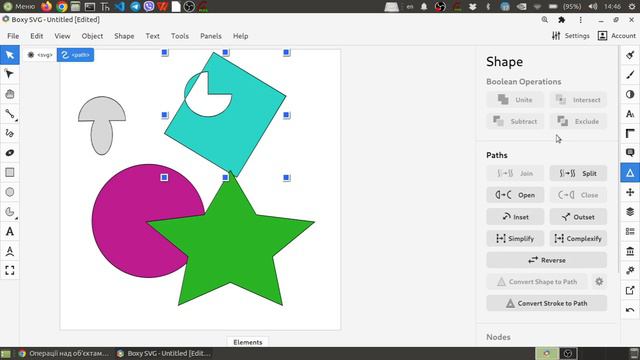This screenshot has width=640, height=360.
Task: Open Settings
Action: click(x=571, y=36)
